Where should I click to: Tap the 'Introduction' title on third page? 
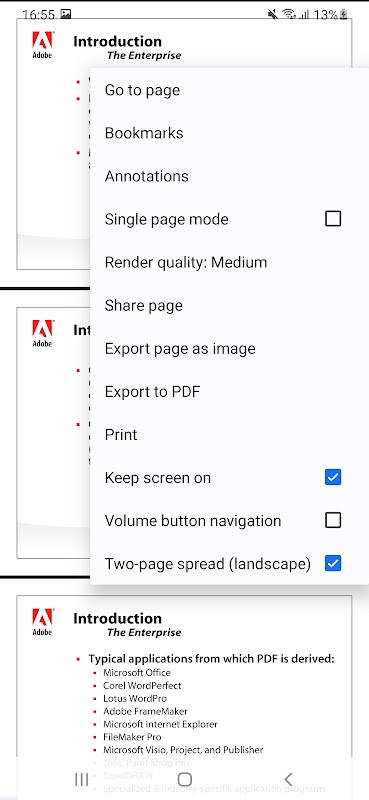(x=117, y=618)
